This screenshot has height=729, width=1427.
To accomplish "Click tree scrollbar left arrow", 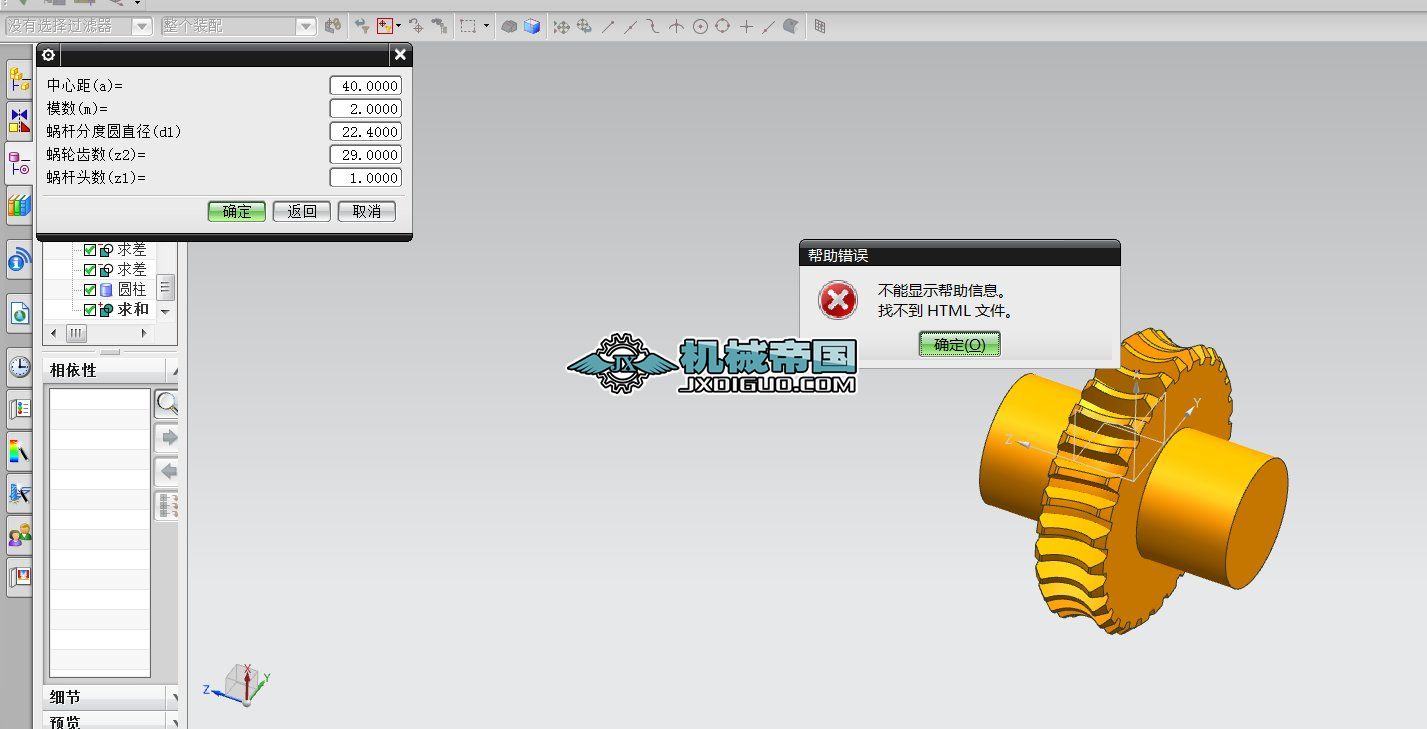I will (x=53, y=333).
